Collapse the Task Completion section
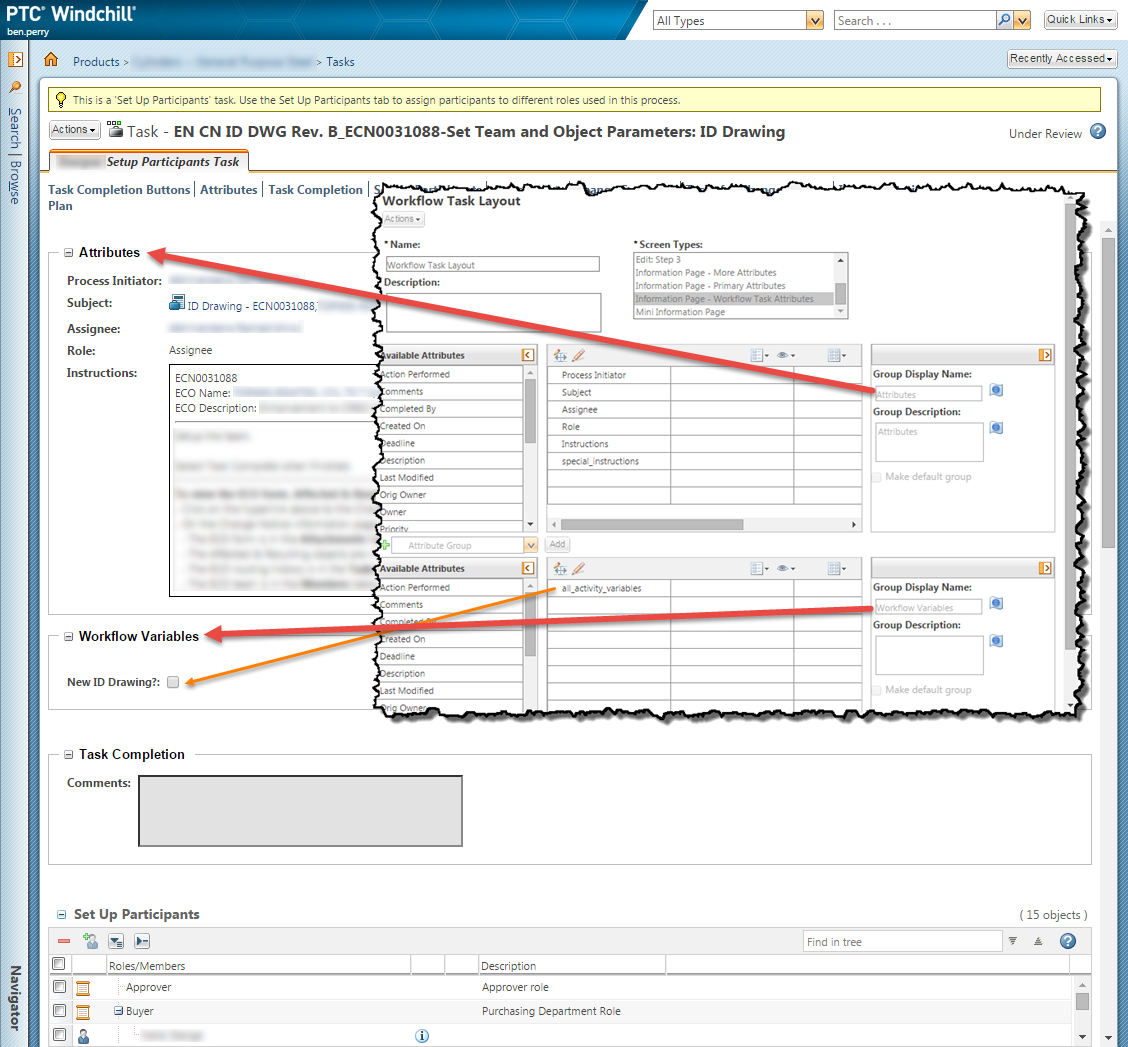This screenshot has height=1047, width=1128. [x=68, y=755]
